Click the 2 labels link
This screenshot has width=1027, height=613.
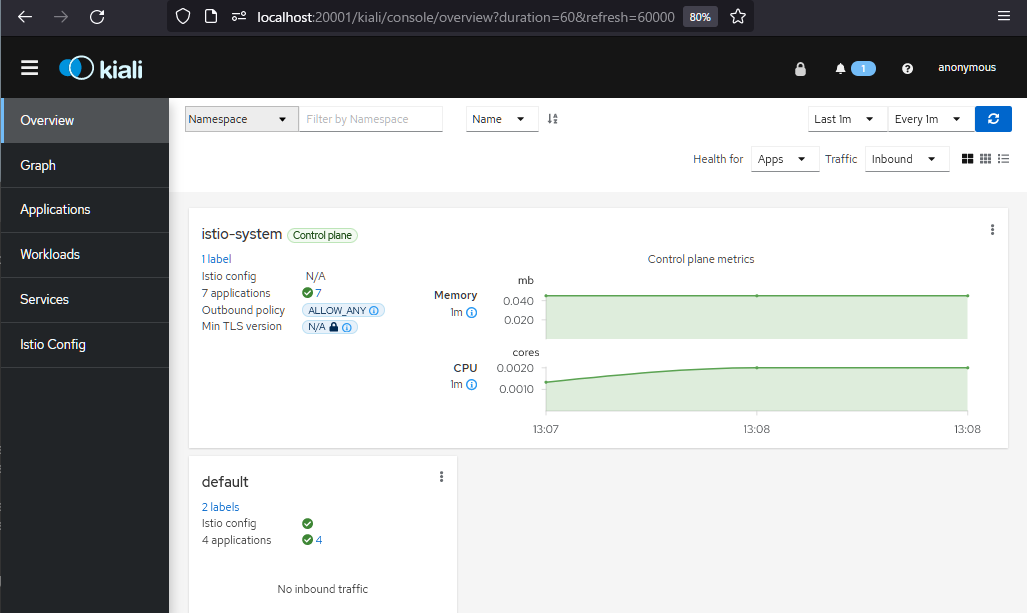tap(220, 507)
